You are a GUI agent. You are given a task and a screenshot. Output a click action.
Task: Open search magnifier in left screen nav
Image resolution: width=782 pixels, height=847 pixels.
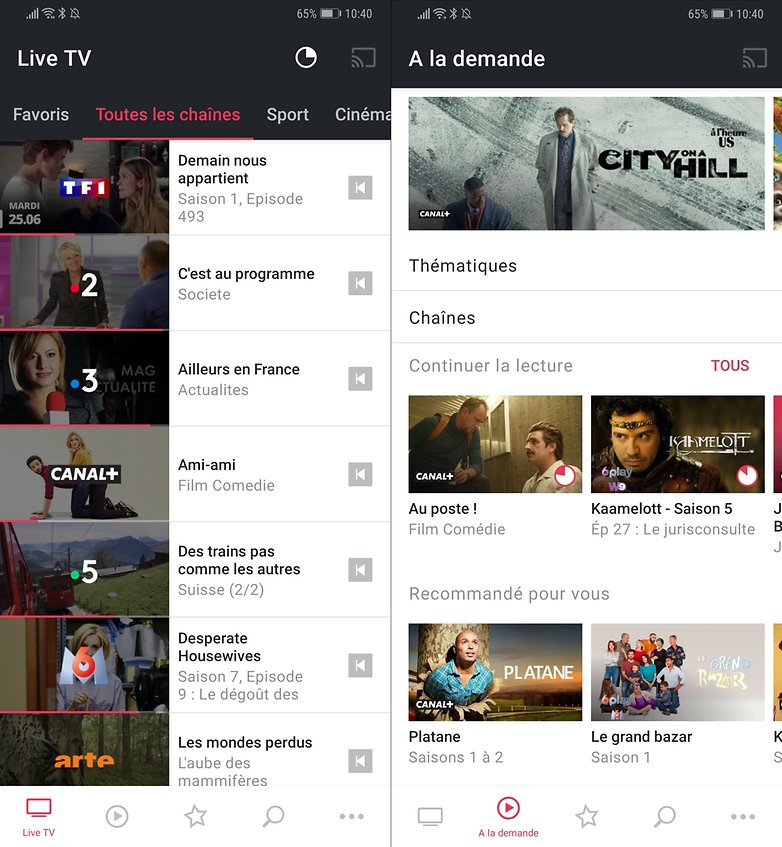273,816
